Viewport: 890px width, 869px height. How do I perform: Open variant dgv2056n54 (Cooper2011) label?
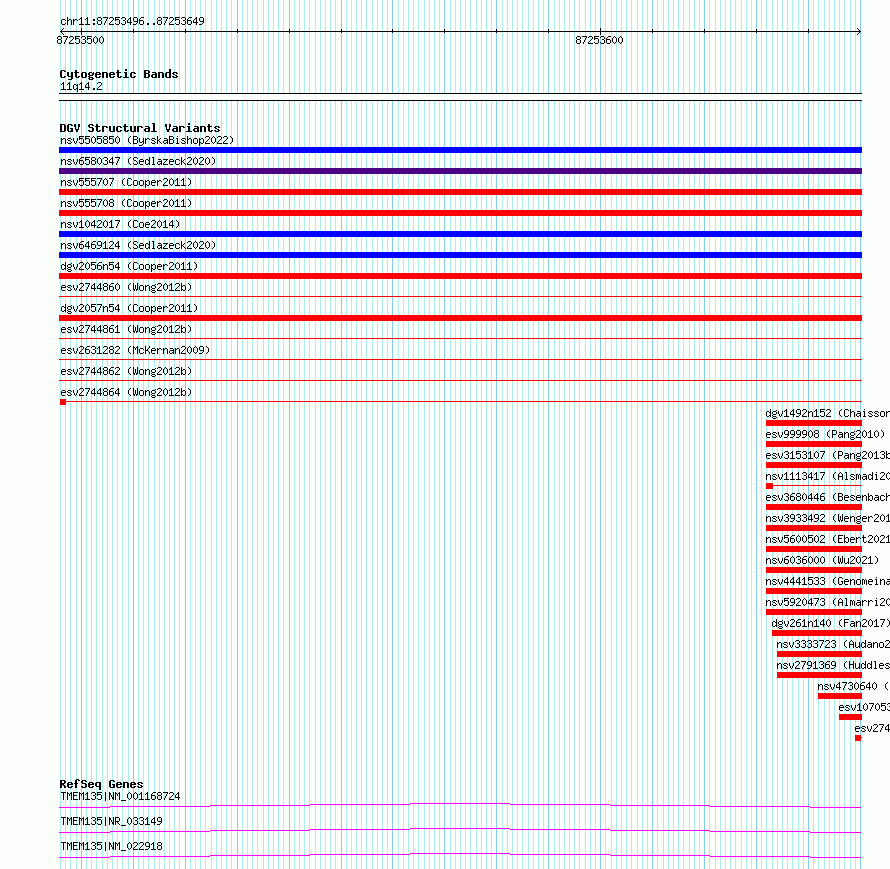click(x=129, y=266)
